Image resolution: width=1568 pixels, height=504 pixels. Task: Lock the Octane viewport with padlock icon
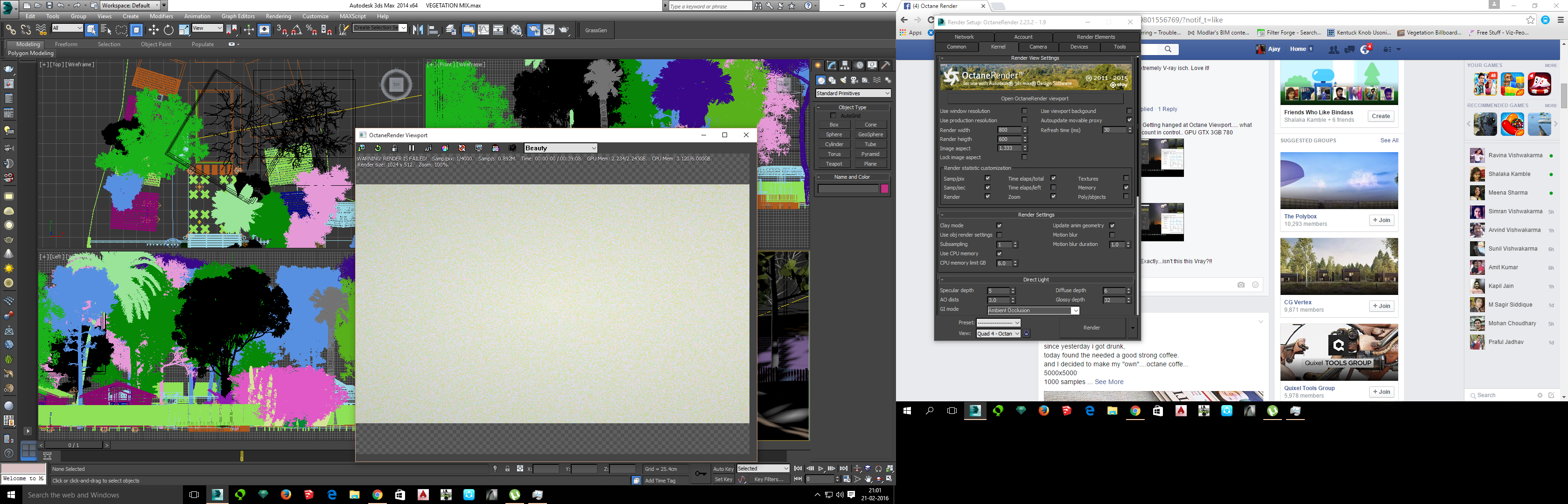click(394, 148)
